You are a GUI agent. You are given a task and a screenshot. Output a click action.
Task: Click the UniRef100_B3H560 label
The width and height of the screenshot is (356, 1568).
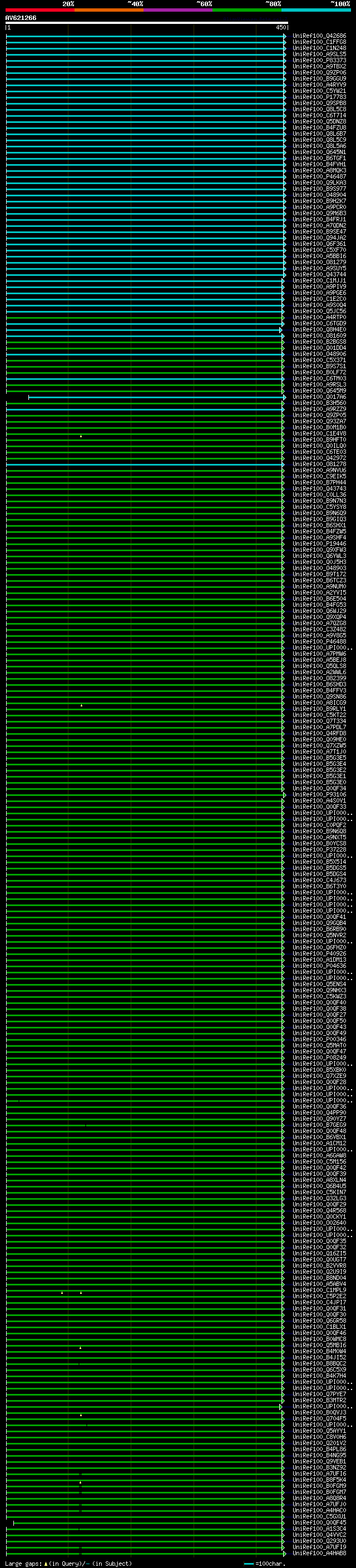(319, 403)
